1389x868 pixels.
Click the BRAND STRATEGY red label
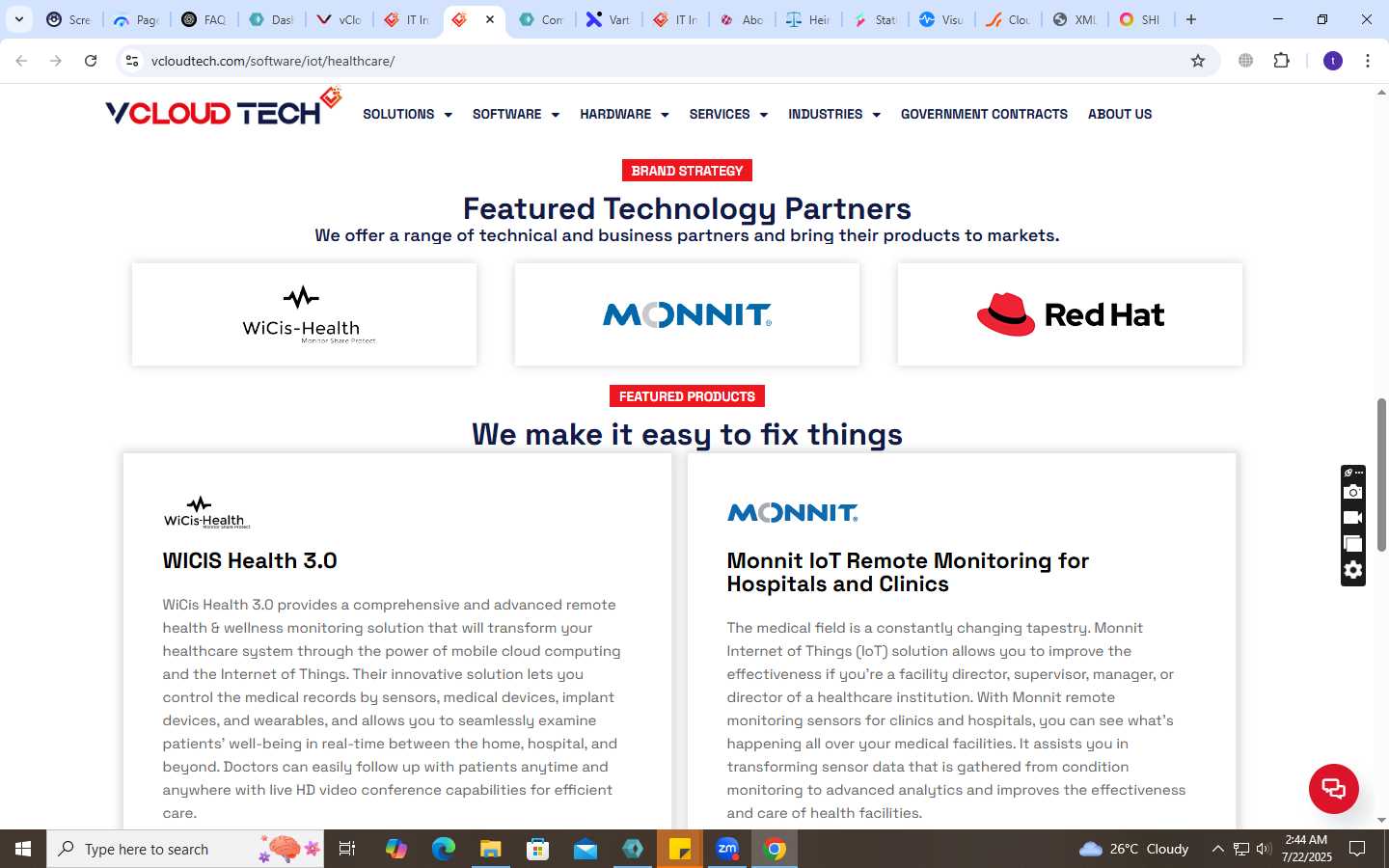tap(687, 171)
